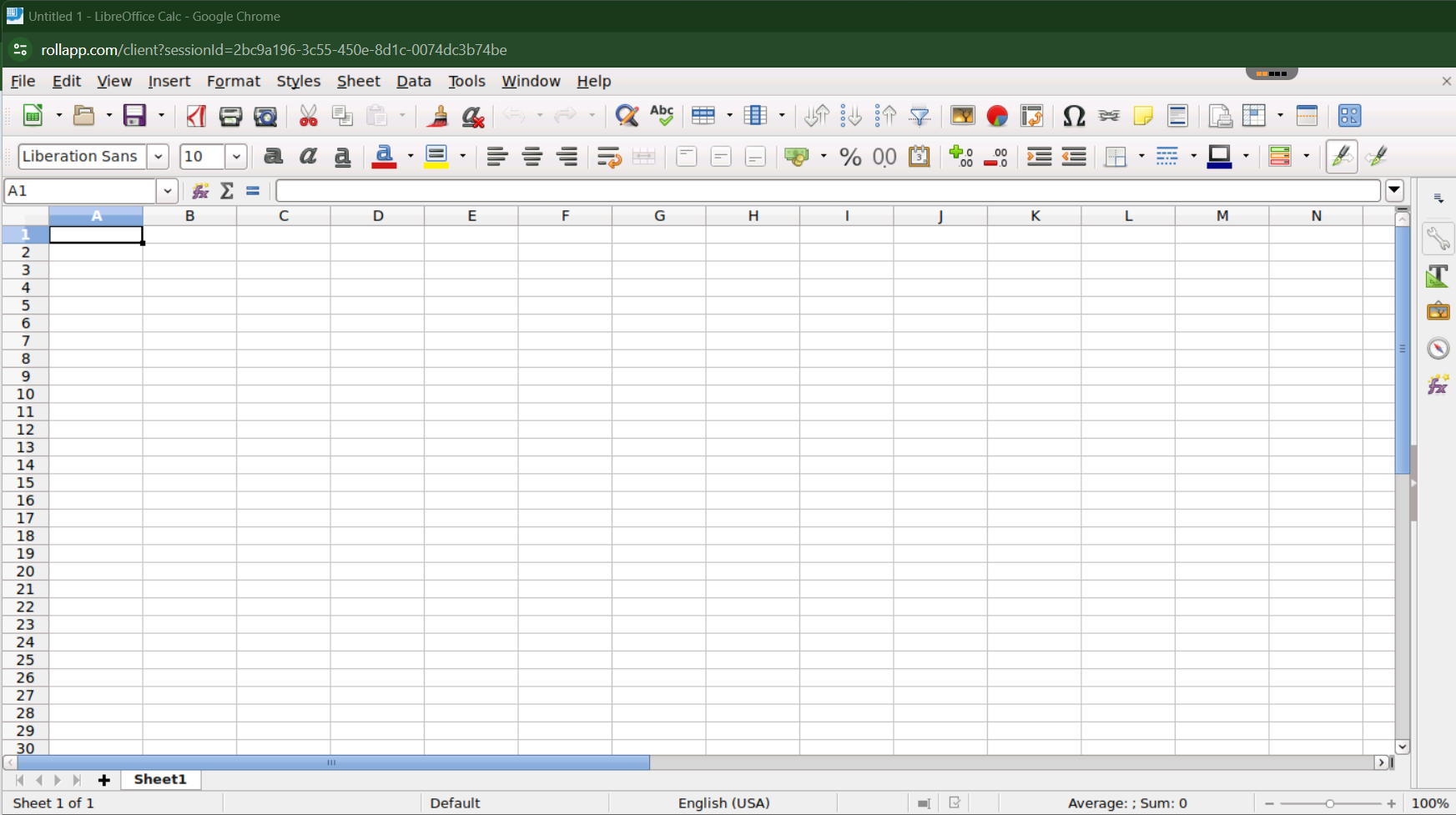Toggle bold formatting
Image resolution: width=1456 pixels, height=815 pixels.
pyautogui.click(x=273, y=157)
